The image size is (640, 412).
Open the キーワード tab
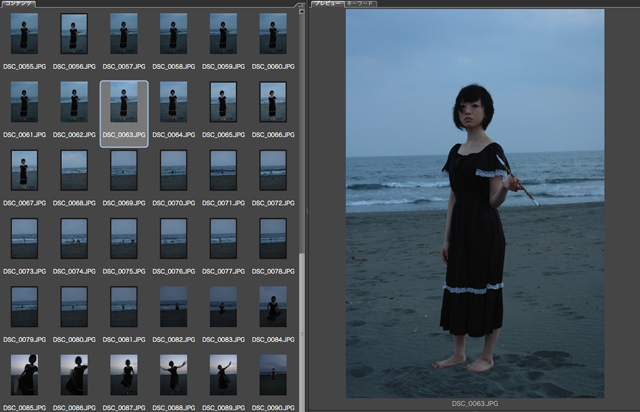[360, 4]
